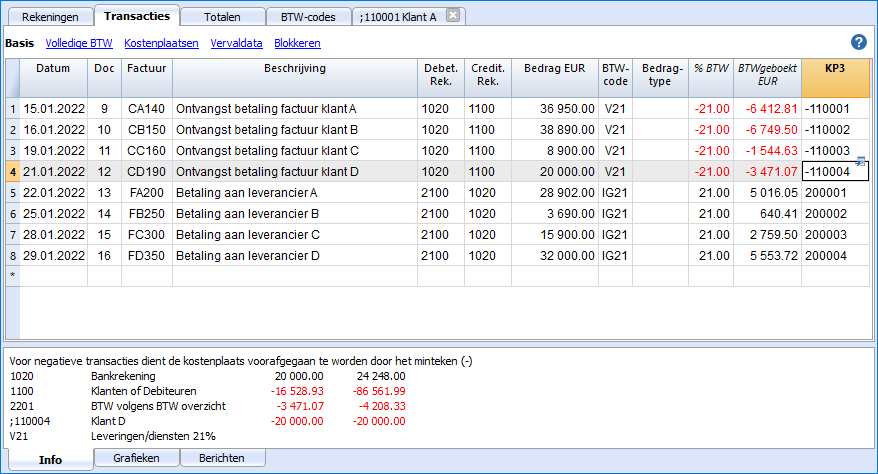Select row number 4 header
The height and width of the screenshot is (474, 878).
(13, 172)
